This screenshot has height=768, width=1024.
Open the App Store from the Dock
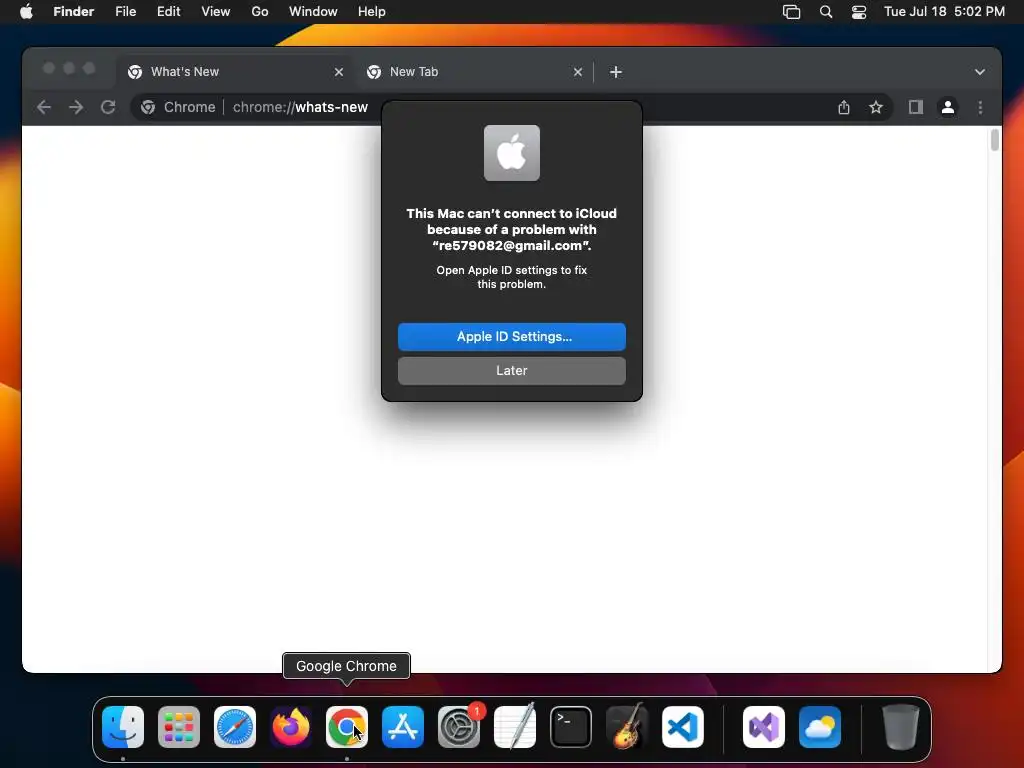pyautogui.click(x=403, y=727)
